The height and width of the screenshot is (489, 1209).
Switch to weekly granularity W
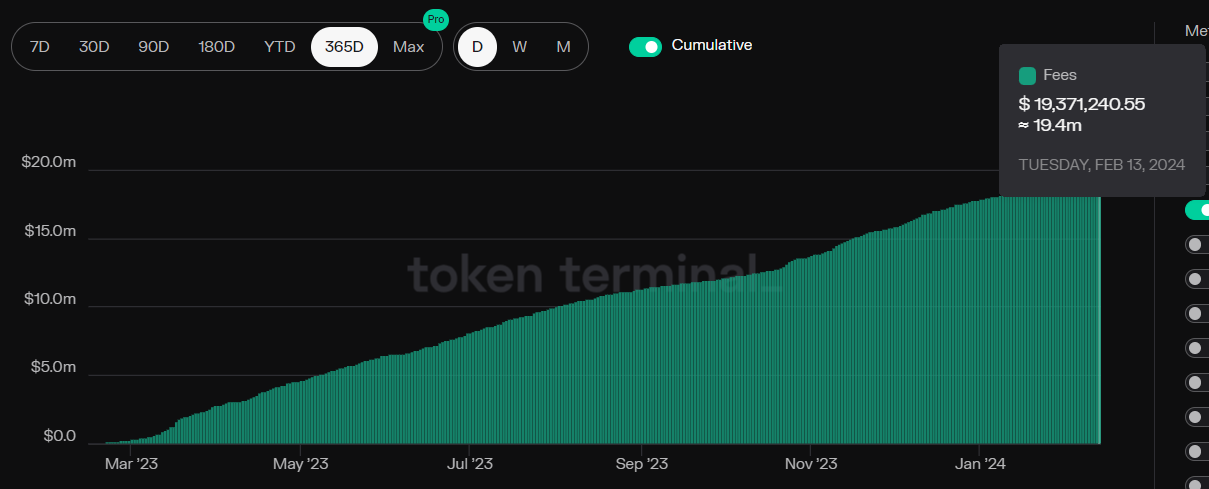coord(520,47)
